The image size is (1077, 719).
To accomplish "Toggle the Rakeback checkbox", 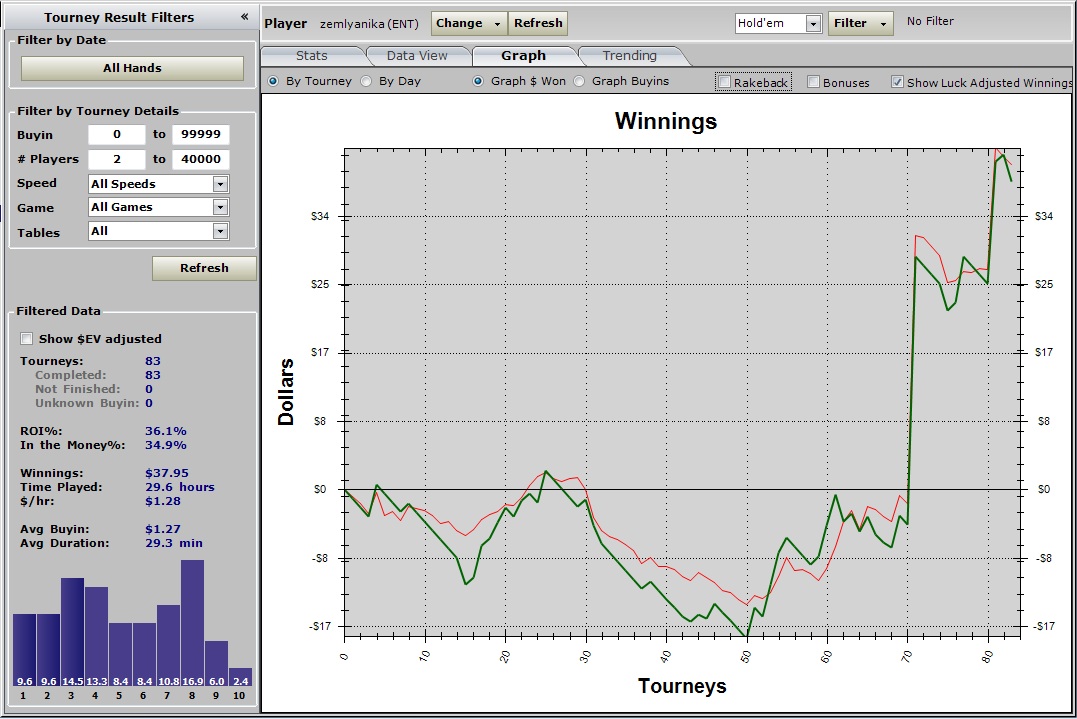I will point(725,82).
